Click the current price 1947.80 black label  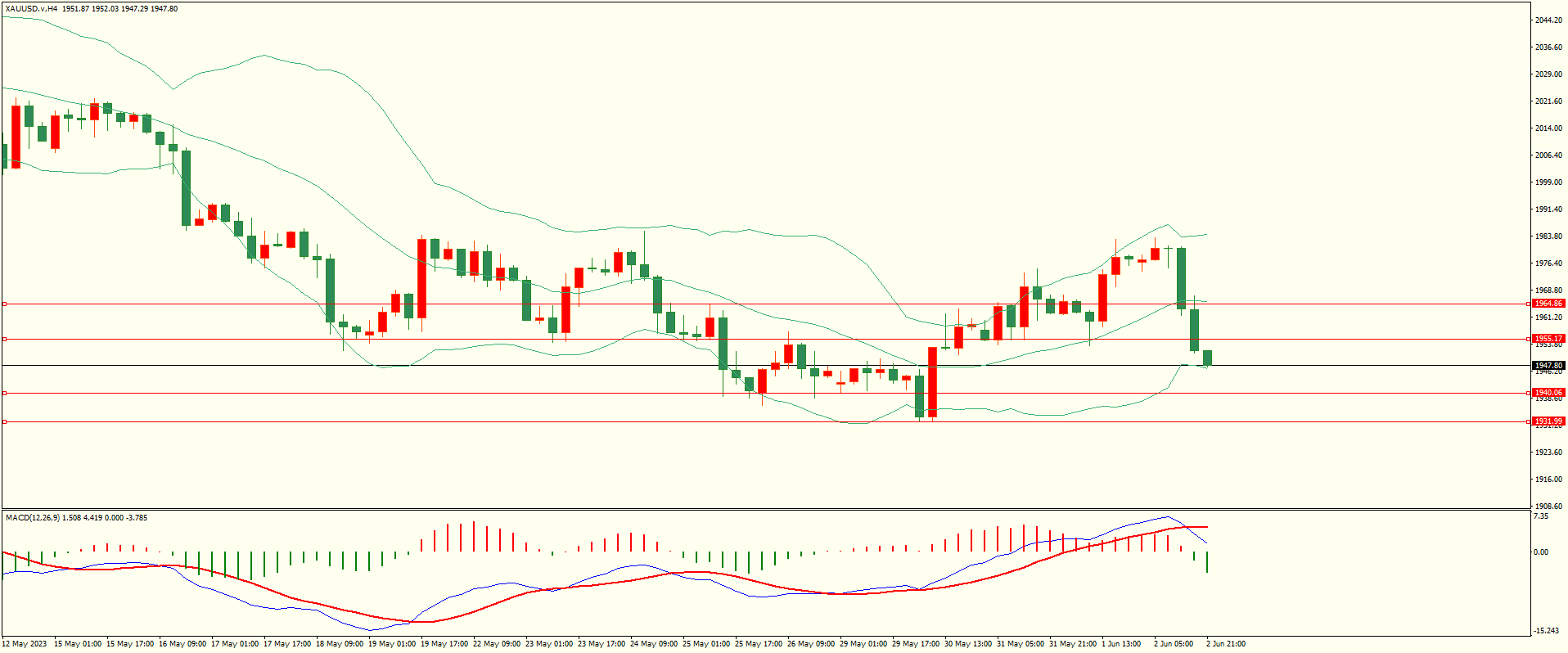click(x=1548, y=366)
